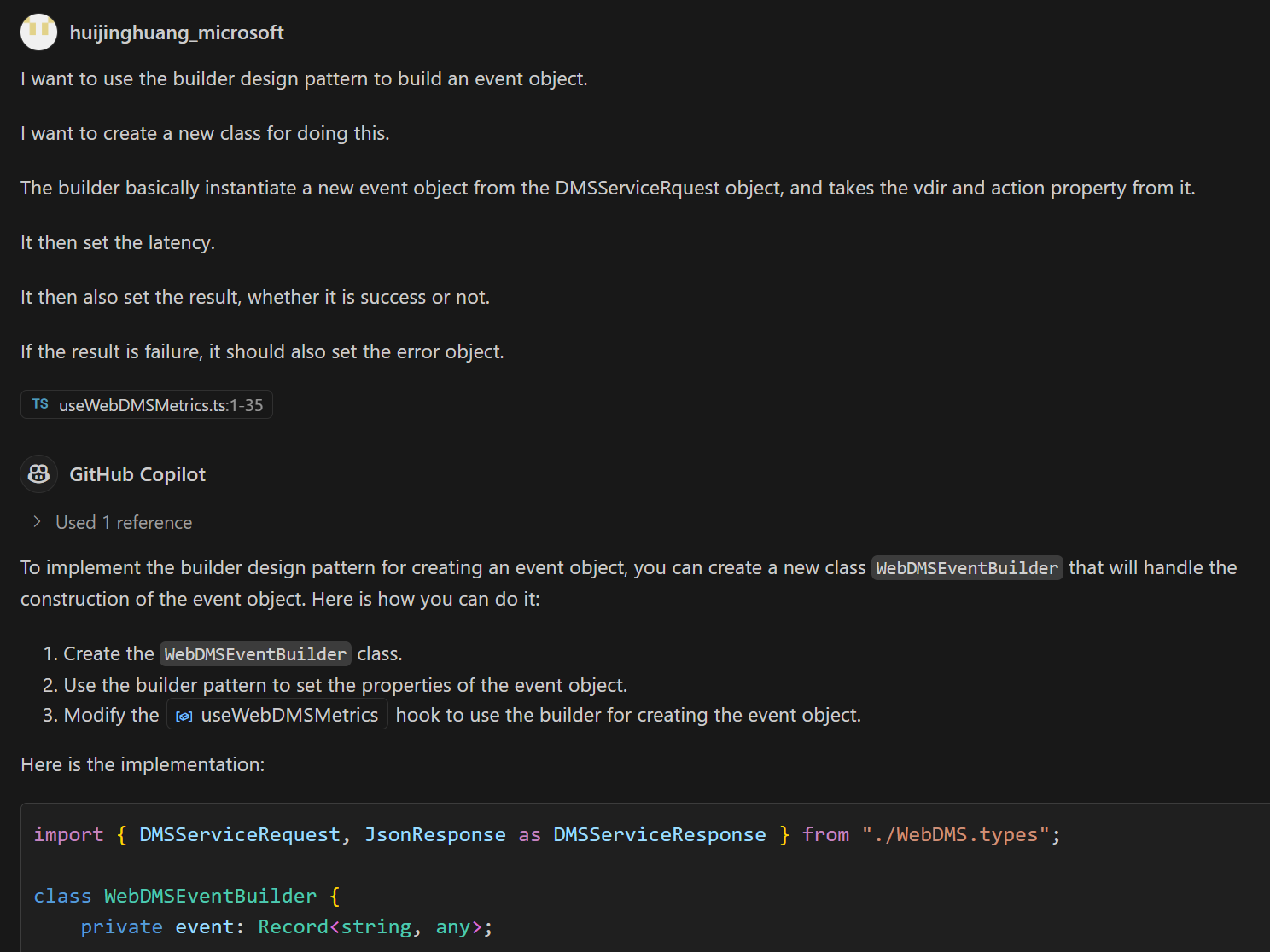This screenshot has width=1270, height=952.
Task: Click the line 'It then also set the result'
Action: (255, 297)
